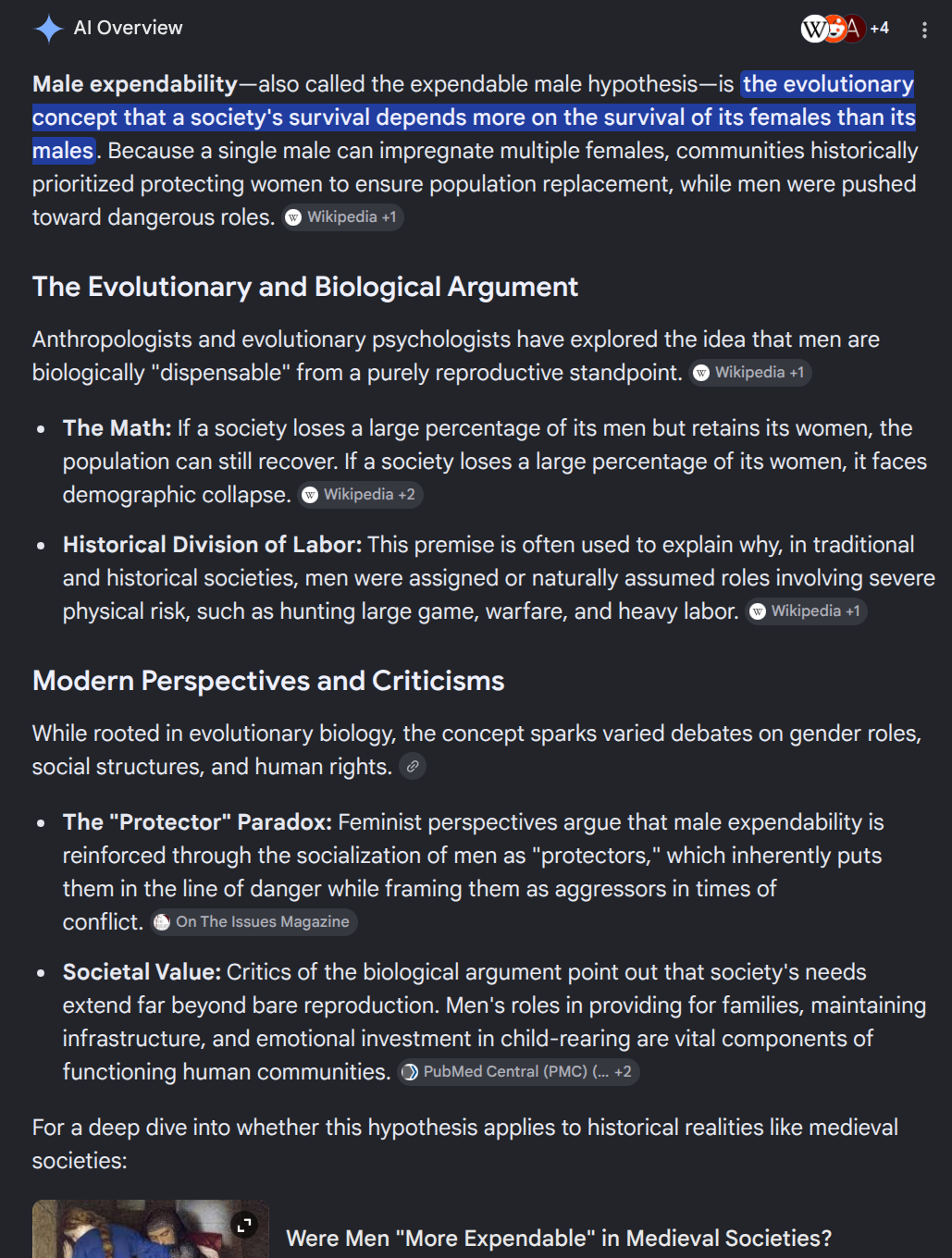This screenshot has width=952, height=1258.
Task: Click the Modern Perspectives and Criticisms heading
Action: tap(268, 681)
